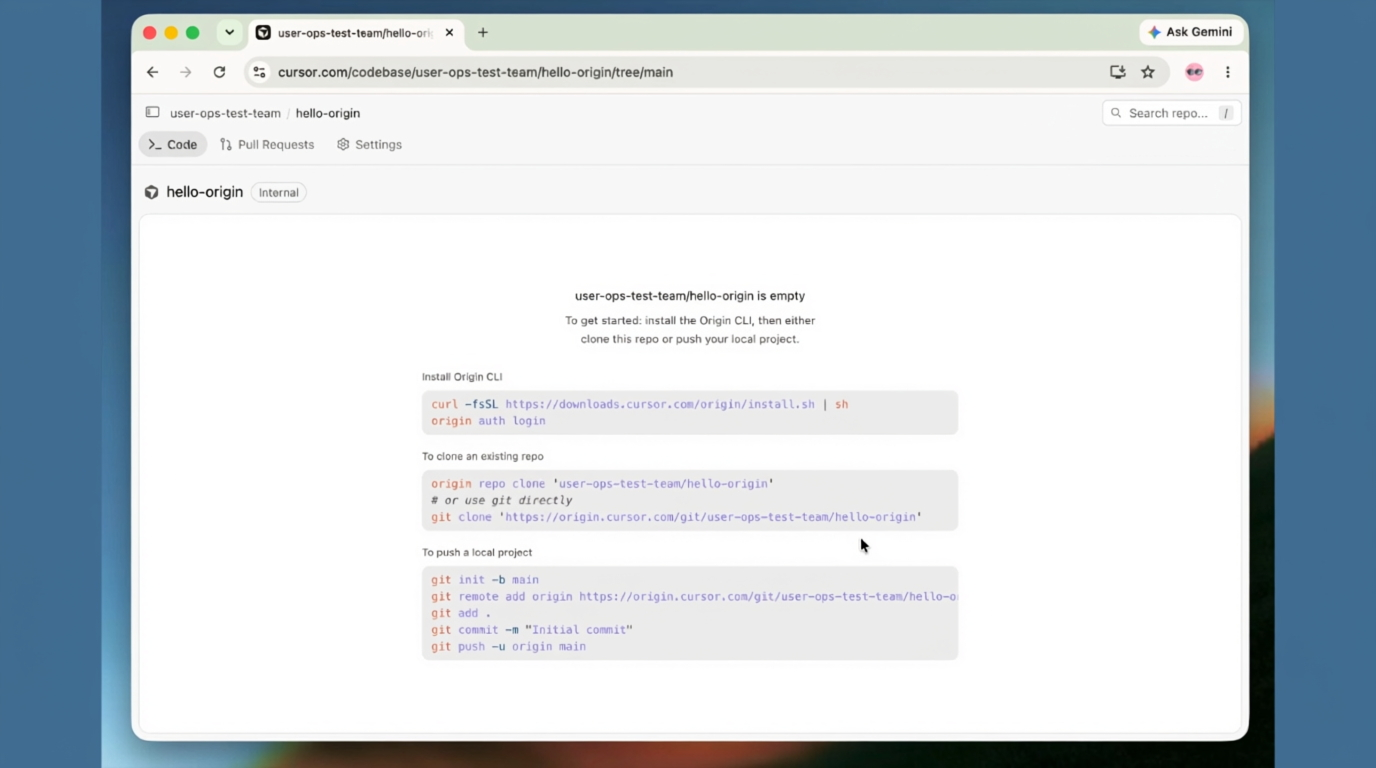Click the install app icon in address bar
Image resolution: width=1376 pixels, height=768 pixels.
[x=1117, y=72]
